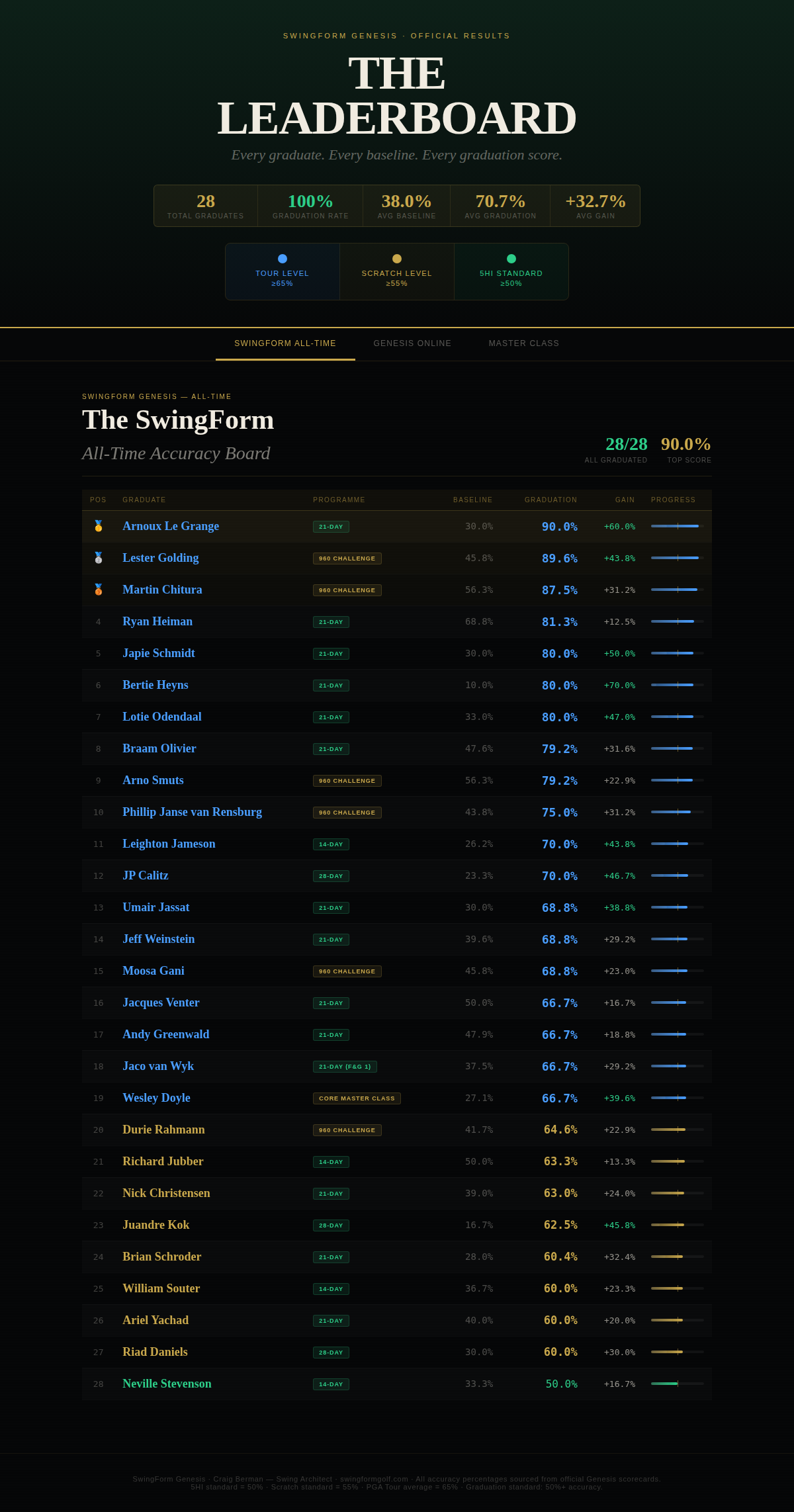The image size is (794, 1512).
Task: Click the 21-Day (F&G 1) badge for Jaco van Wyk
Action: pos(345,1067)
